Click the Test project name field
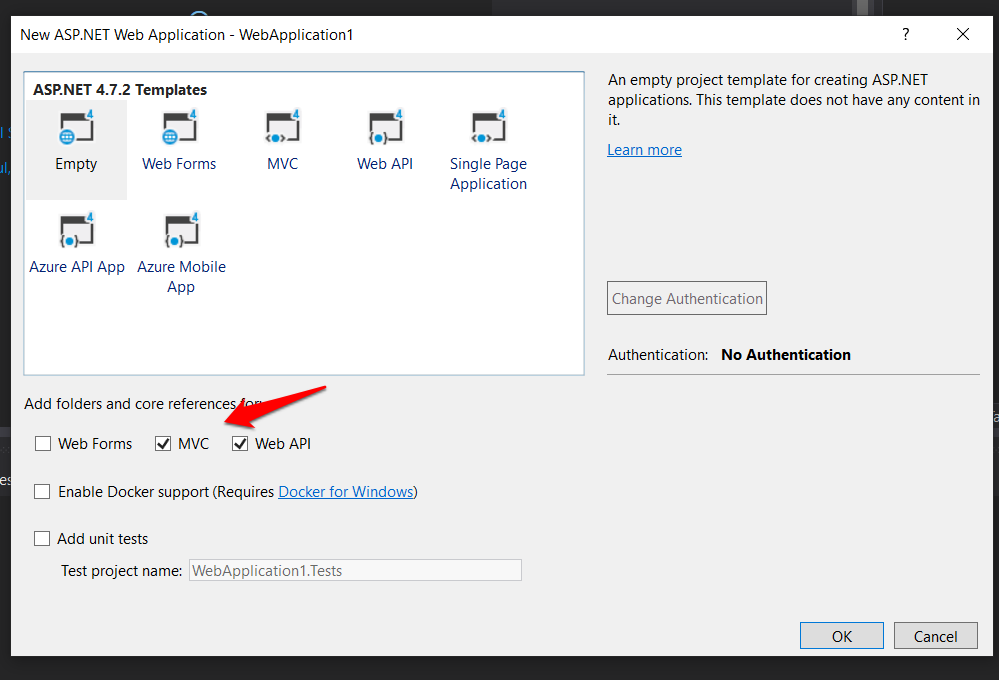Image resolution: width=999 pixels, height=680 pixels. [x=355, y=571]
